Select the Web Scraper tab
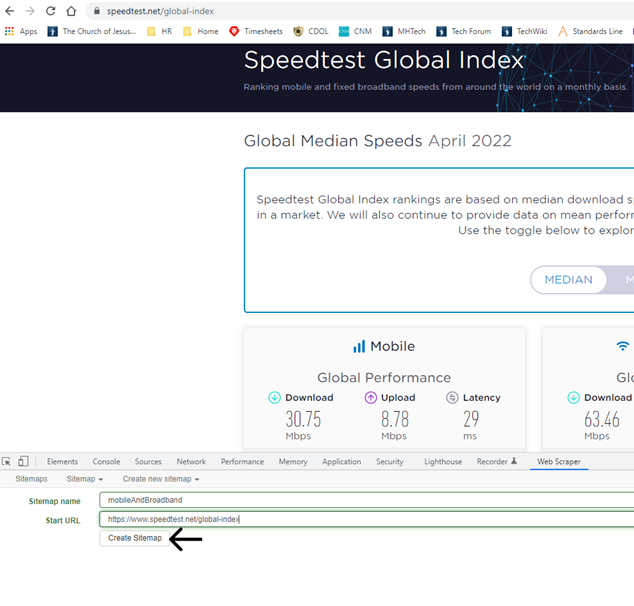Image resolution: width=634 pixels, height=606 pixels. [559, 462]
